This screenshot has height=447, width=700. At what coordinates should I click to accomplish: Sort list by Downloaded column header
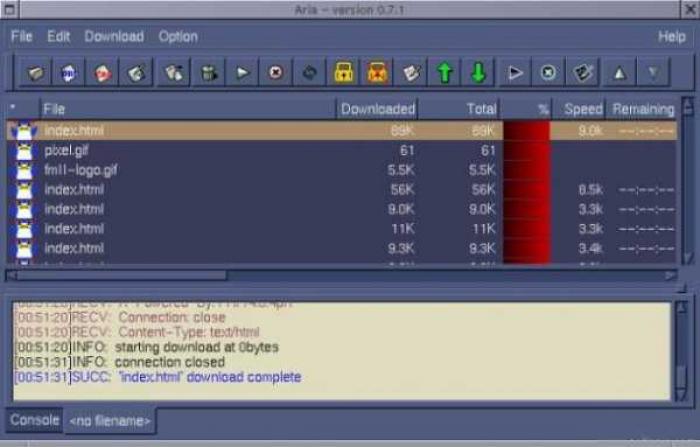(376, 108)
